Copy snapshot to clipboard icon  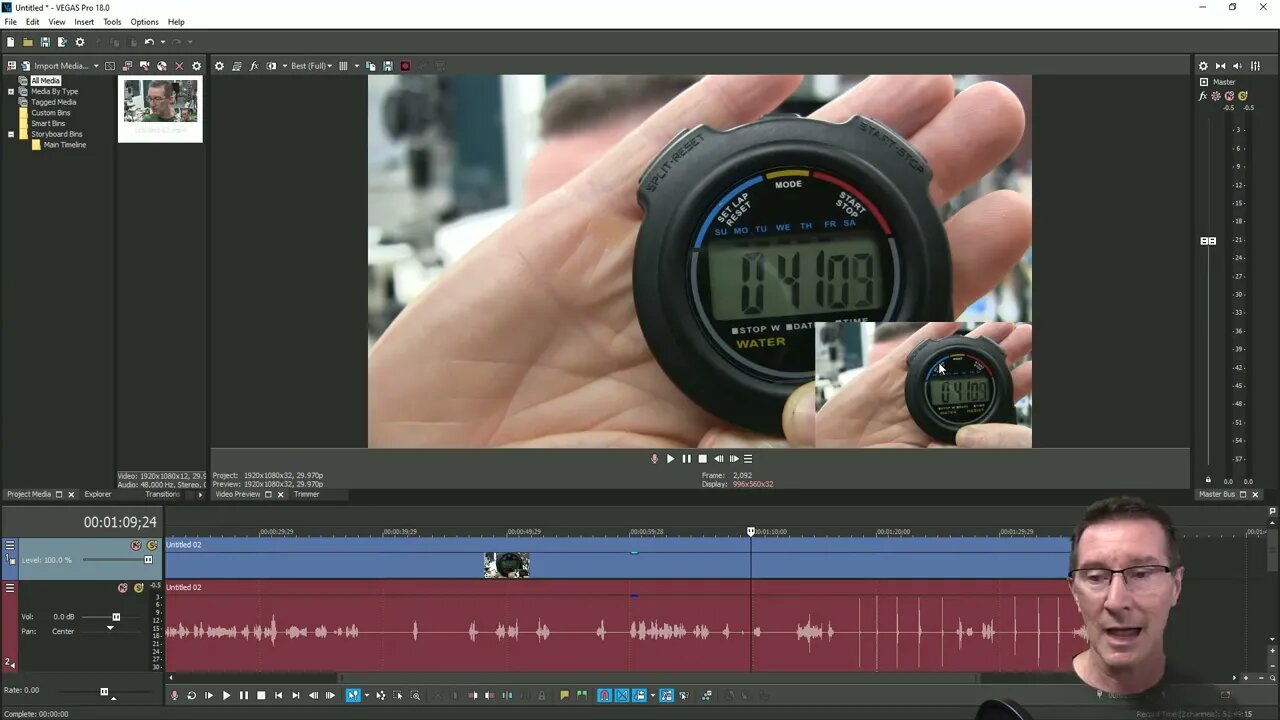[371, 66]
